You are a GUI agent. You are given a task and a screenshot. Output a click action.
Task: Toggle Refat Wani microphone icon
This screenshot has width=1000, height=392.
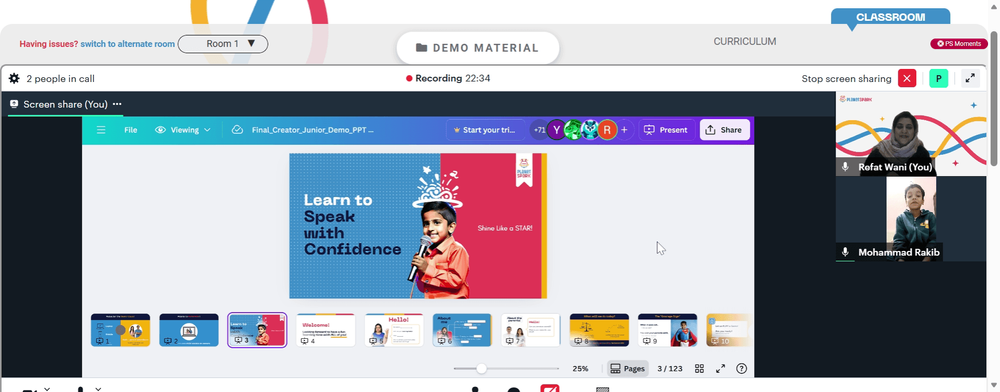click(845, 167)
